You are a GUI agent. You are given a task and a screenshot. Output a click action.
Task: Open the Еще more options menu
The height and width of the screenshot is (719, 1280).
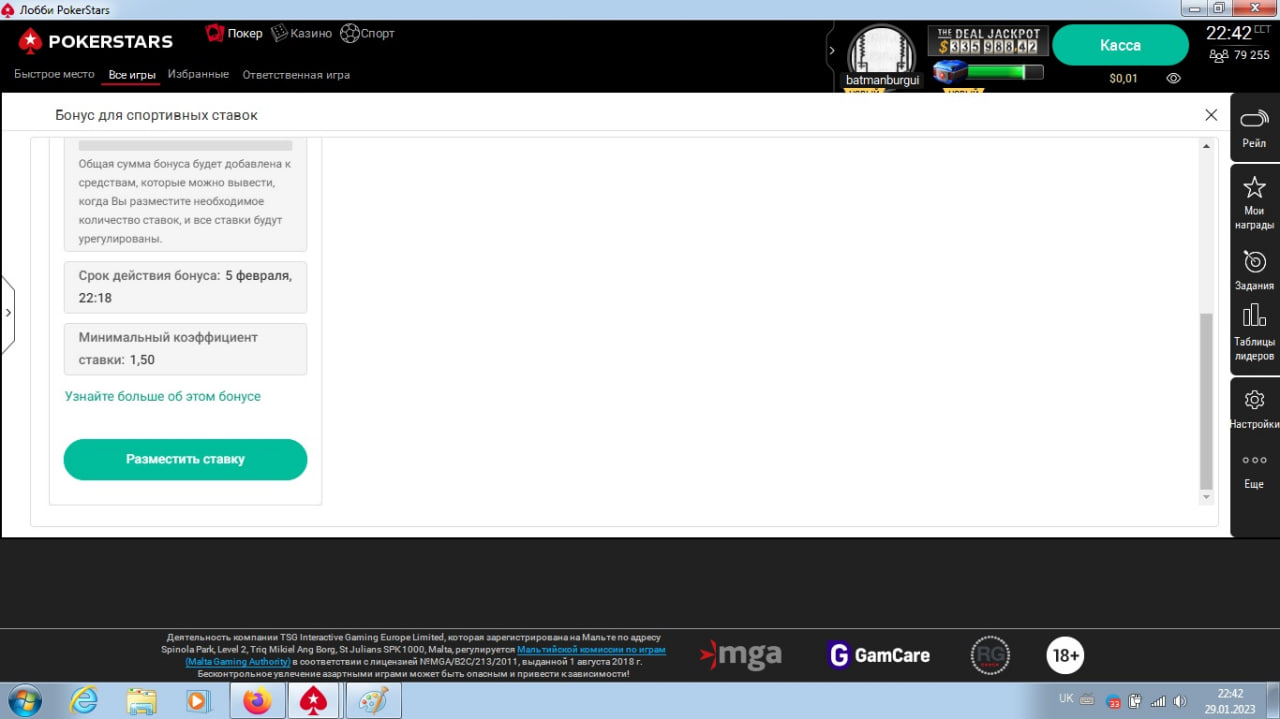point(1254,470)
